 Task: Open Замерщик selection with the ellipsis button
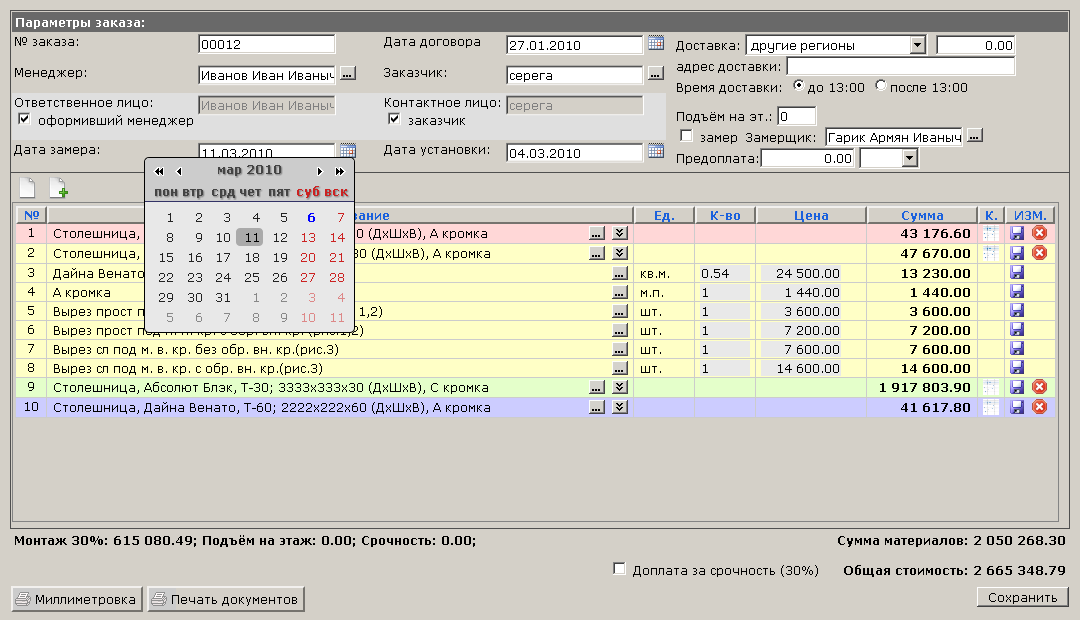coord(974,136)
